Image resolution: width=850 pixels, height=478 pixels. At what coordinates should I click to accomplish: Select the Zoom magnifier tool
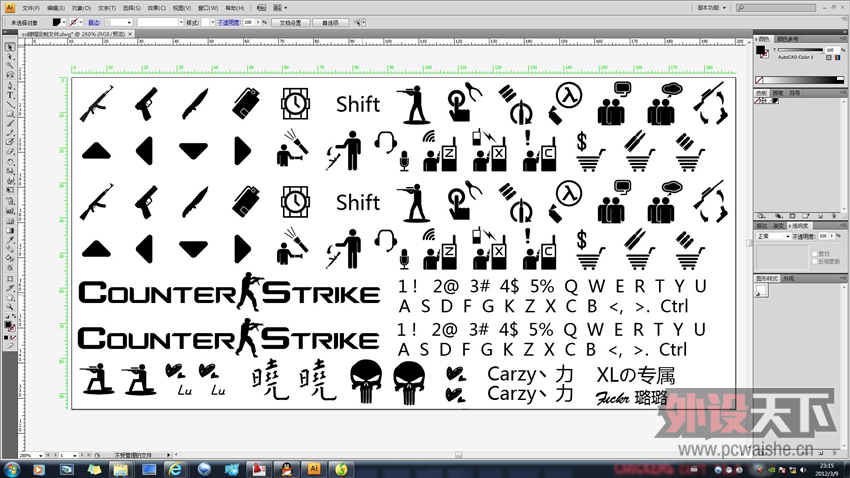pyautogui.click(x=10, y=309)
